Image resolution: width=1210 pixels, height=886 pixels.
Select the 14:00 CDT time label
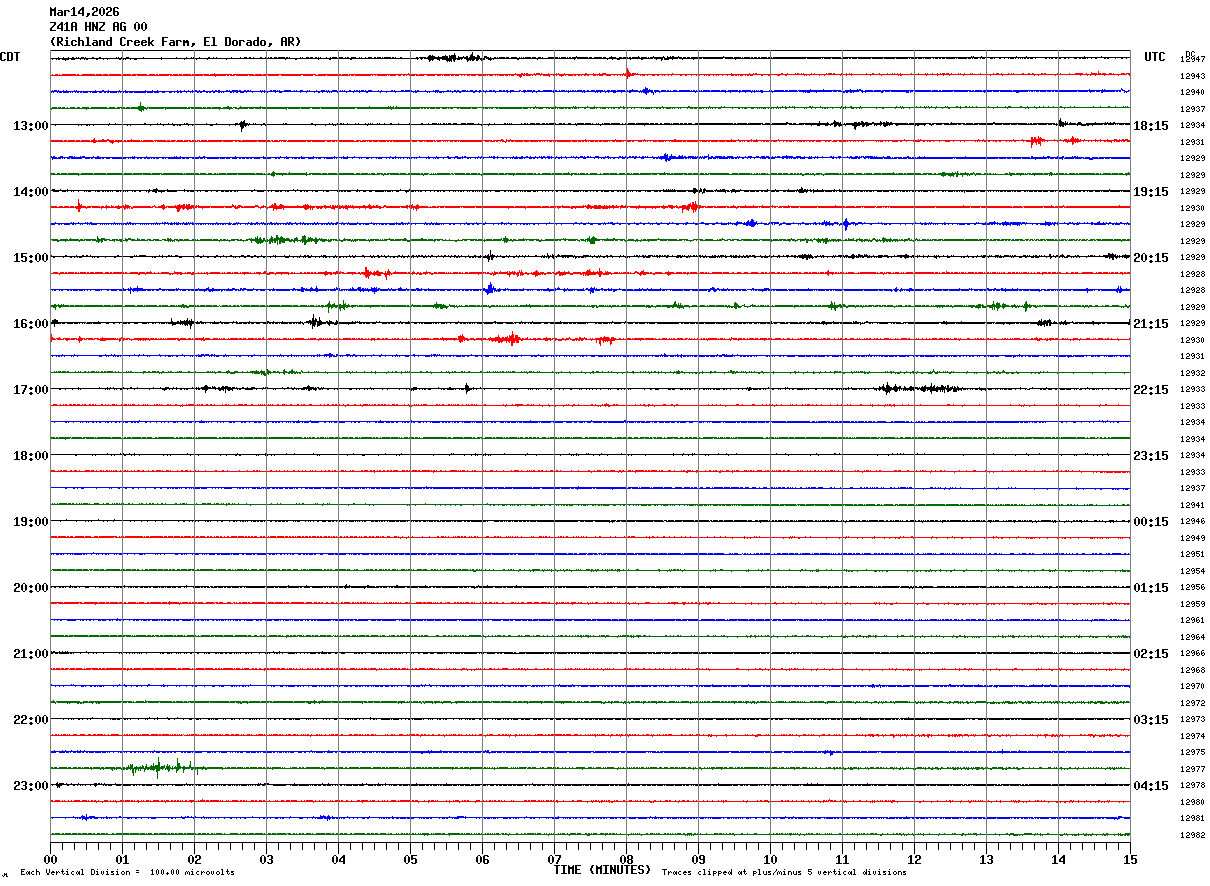(30, 191)
